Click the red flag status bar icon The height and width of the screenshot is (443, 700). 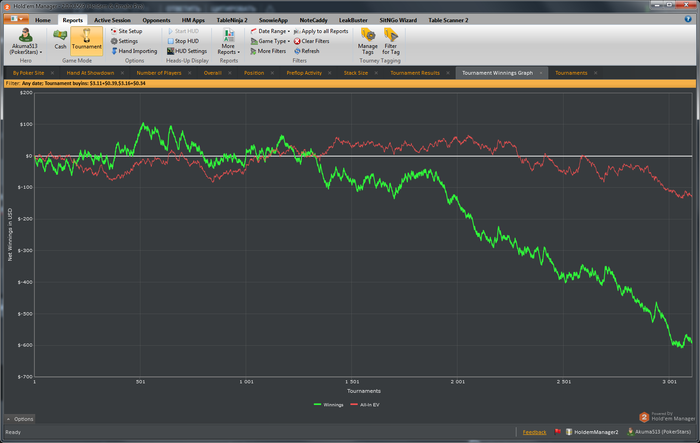557,432
